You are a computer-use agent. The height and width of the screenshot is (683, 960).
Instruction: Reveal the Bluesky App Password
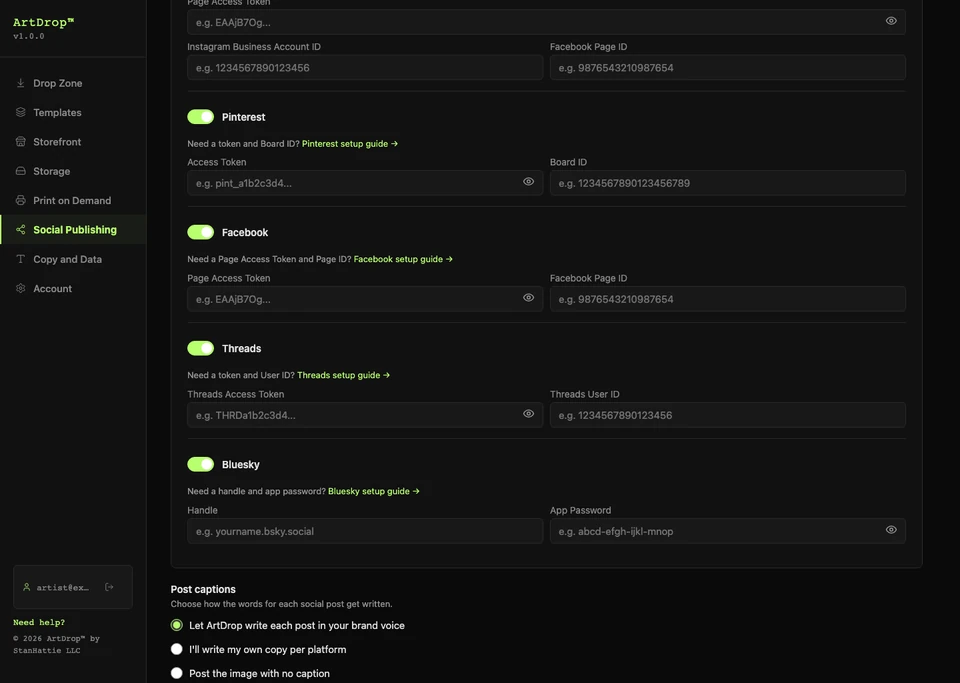(891, 530)
